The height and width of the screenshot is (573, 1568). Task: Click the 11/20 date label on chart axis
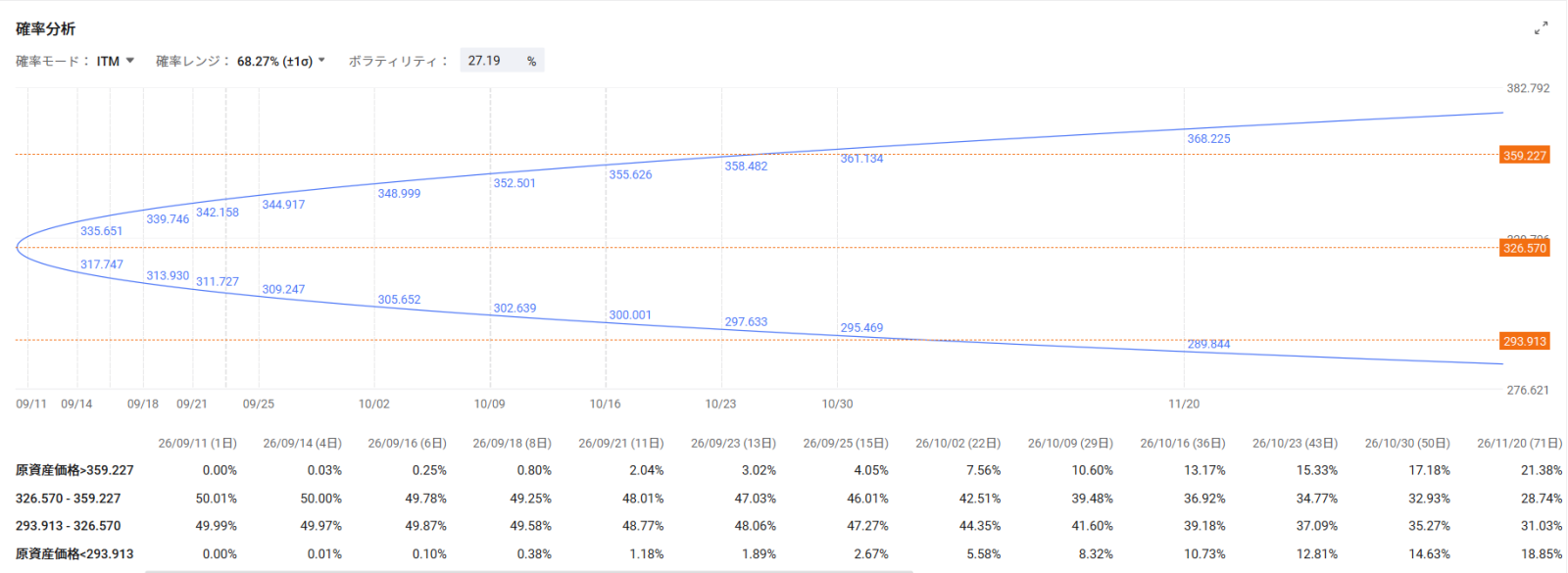click(1184, 405)
